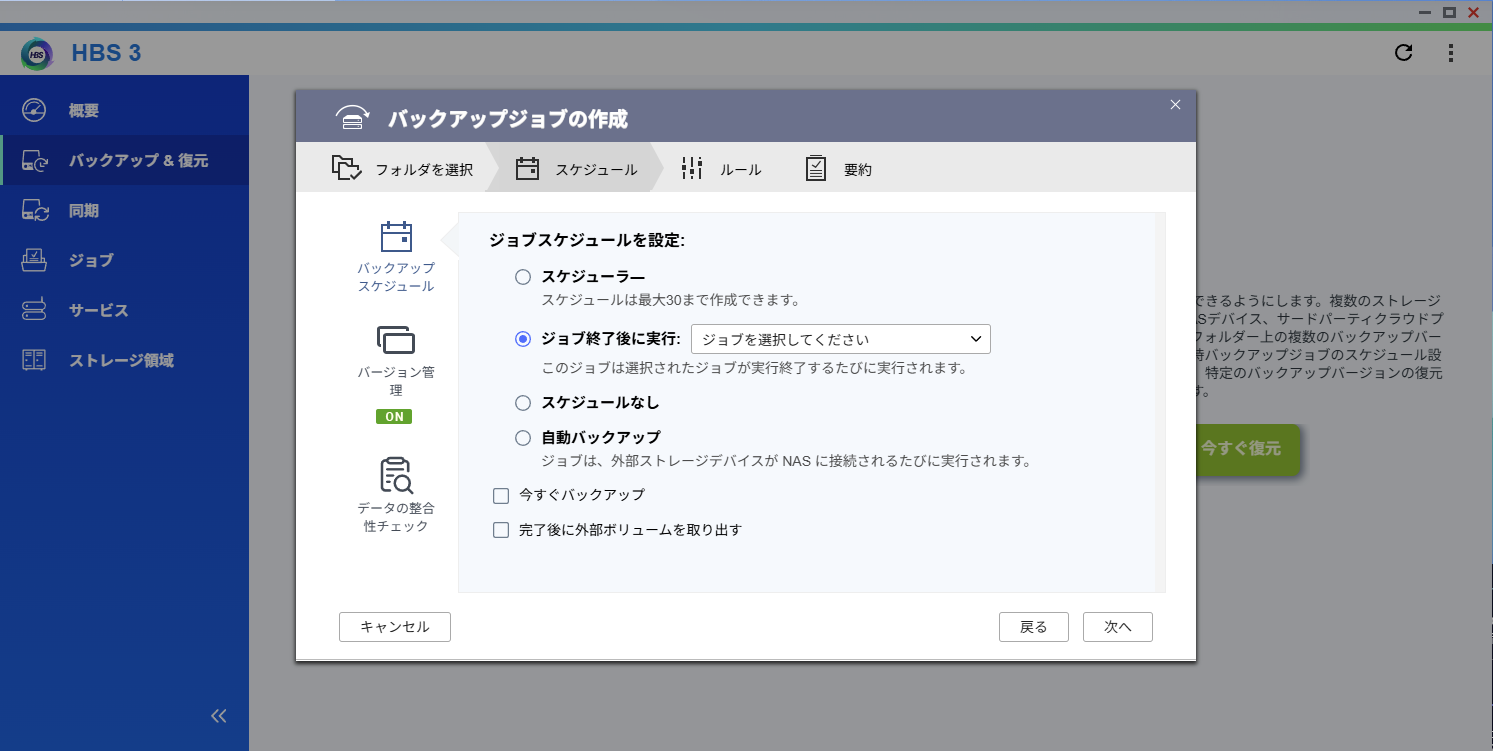Enable the 今すぐバックアップ checkbox
1493x751 pixels.
[501, 495]
